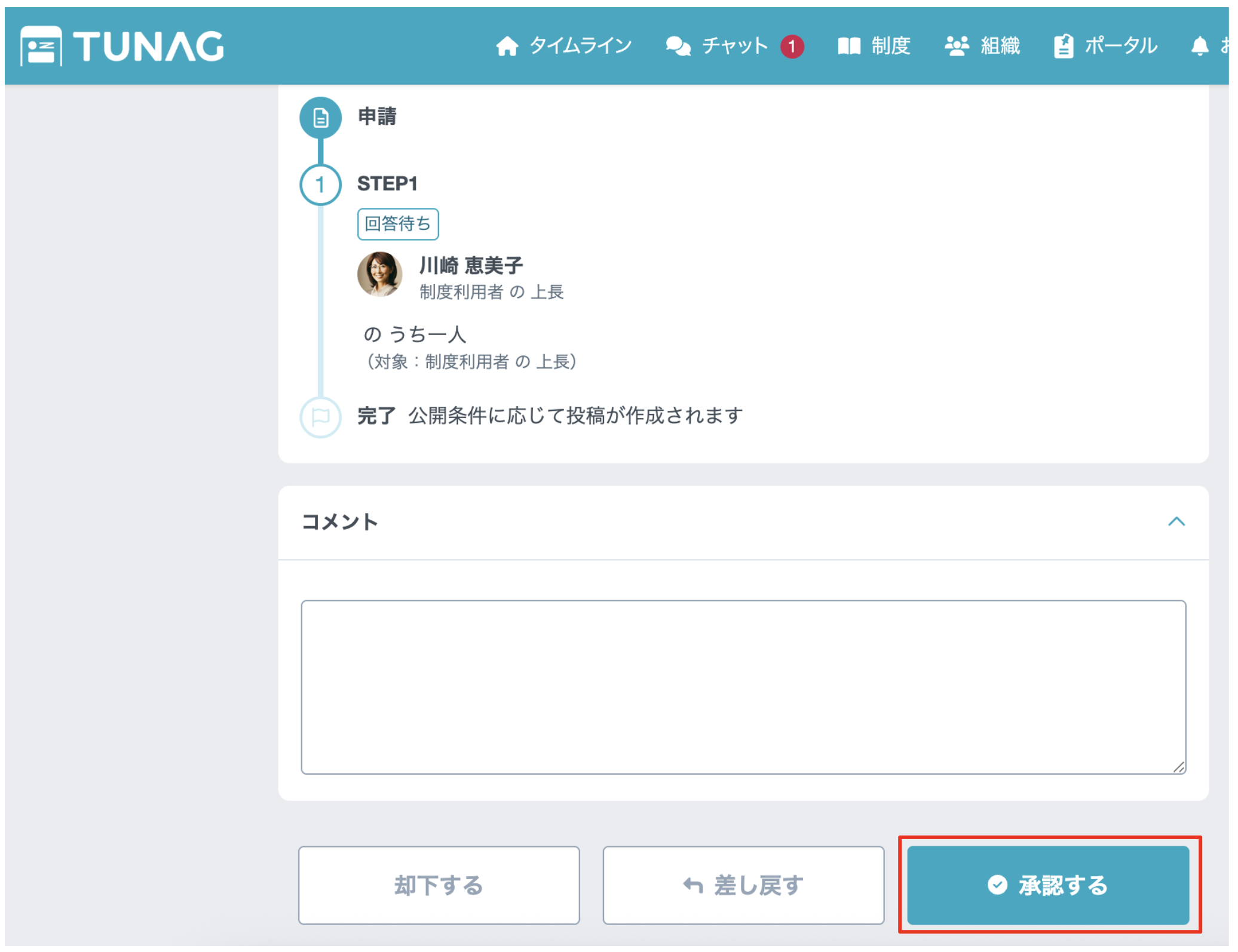Click inside the comment text area

tap(743, 687)
